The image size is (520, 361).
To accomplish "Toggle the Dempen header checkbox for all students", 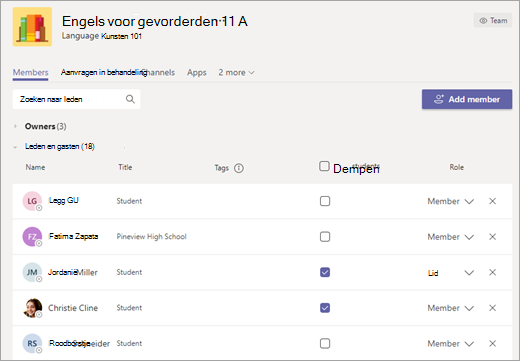I will tap(324, 166).
